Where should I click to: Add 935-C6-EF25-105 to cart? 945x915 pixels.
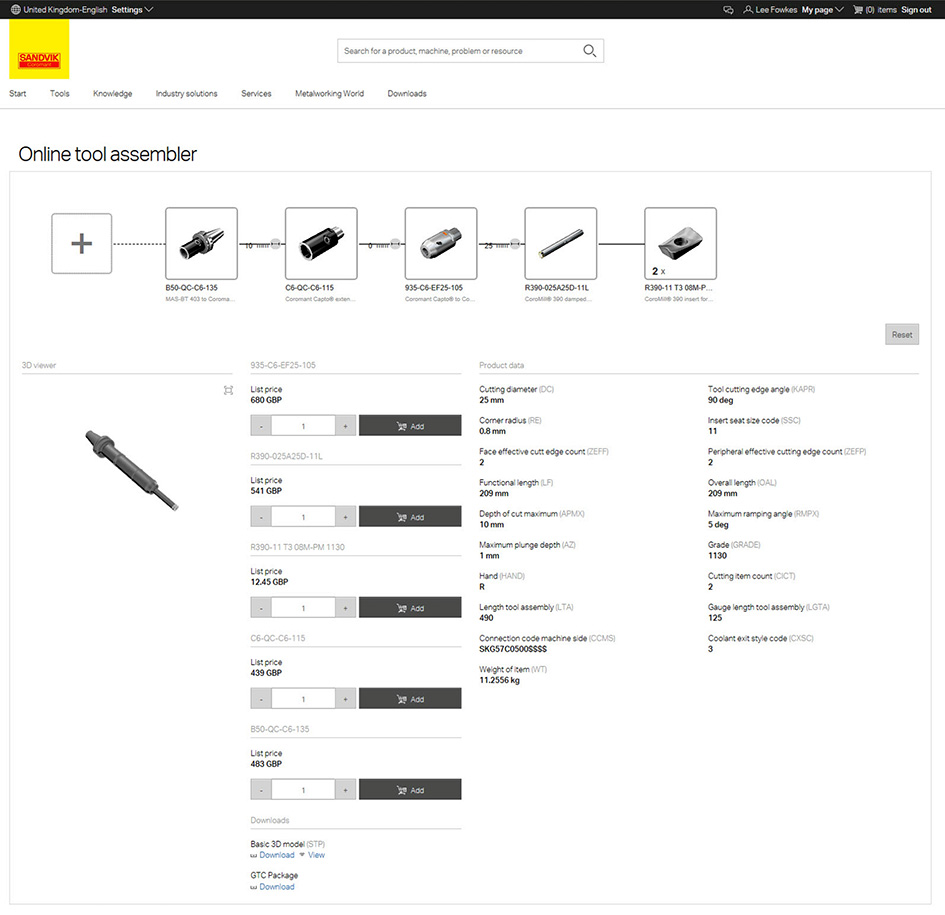point(410,426)
